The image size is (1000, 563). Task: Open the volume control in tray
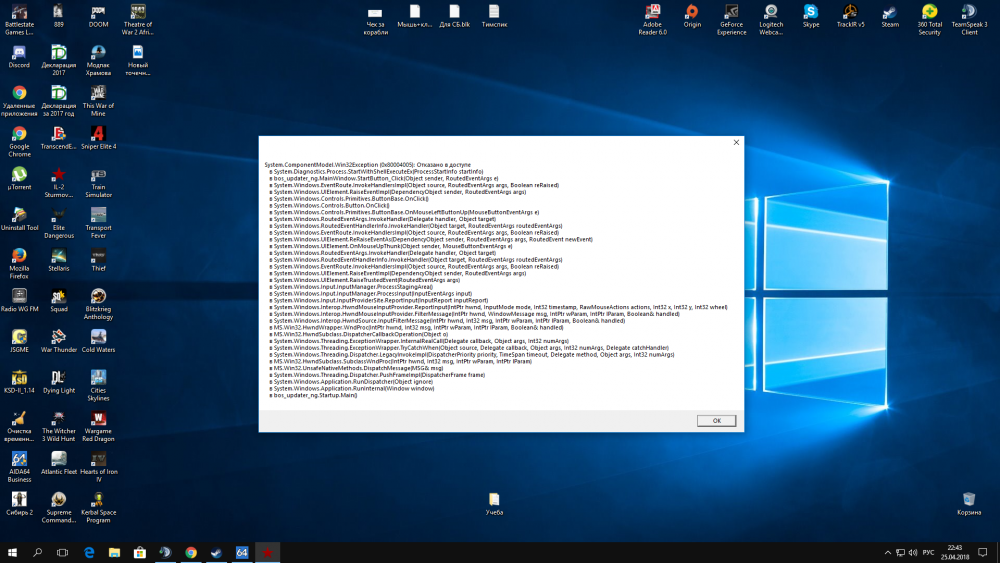click(912, 552)
